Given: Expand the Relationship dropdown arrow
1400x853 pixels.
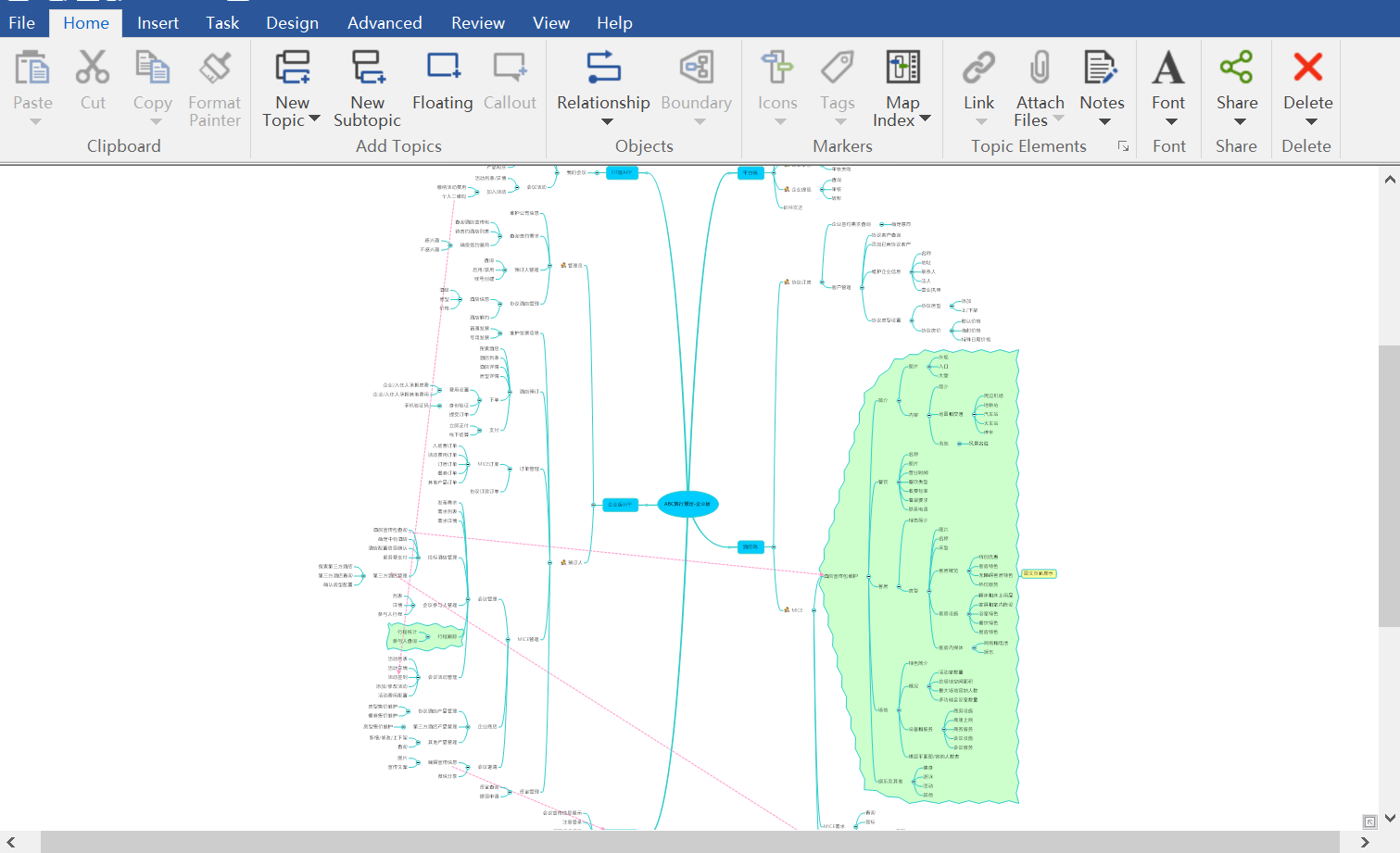Looking at the screenshot, I should [x=607, y=121].
